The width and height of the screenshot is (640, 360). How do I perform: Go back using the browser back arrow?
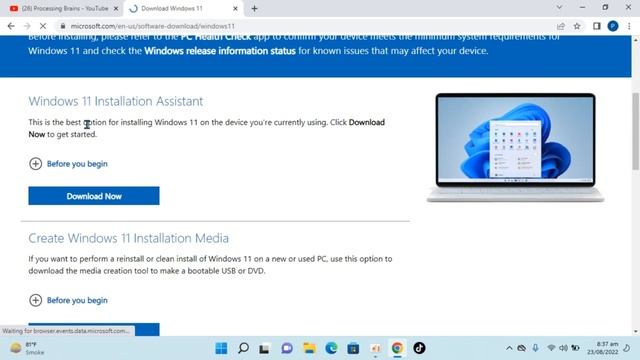click(11, 26)
